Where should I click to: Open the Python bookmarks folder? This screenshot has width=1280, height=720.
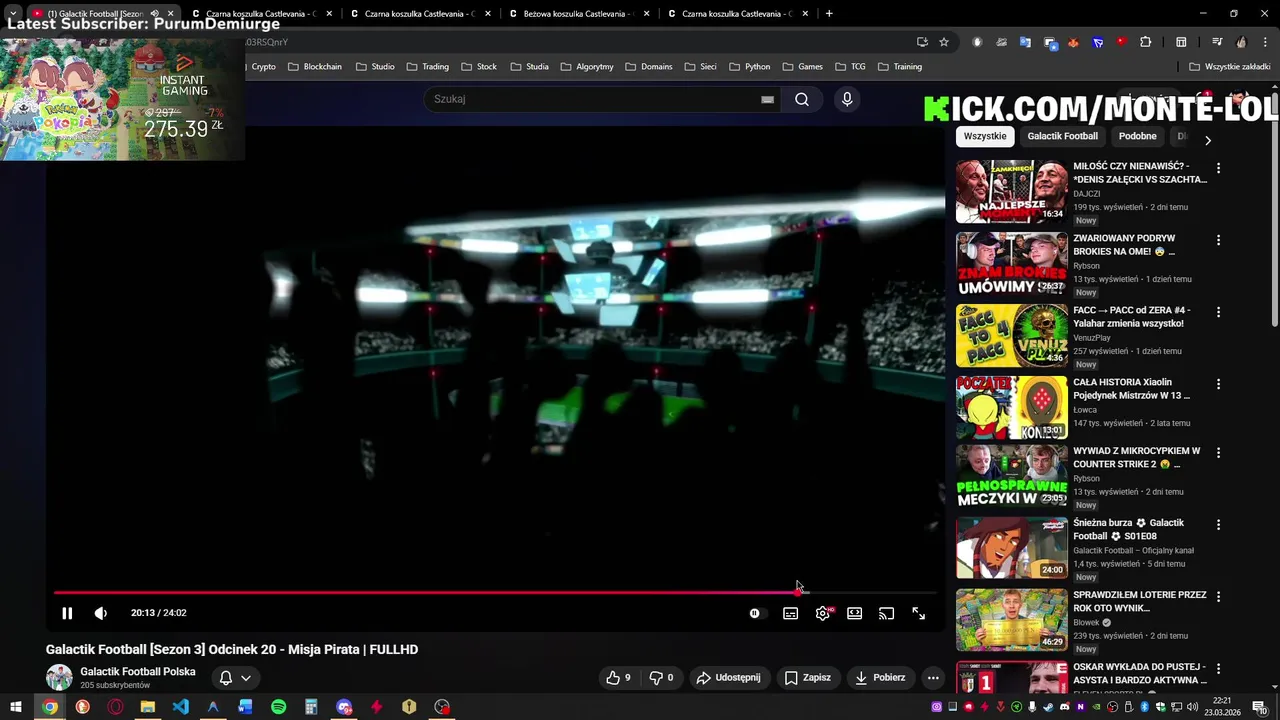tap(750, 67)
